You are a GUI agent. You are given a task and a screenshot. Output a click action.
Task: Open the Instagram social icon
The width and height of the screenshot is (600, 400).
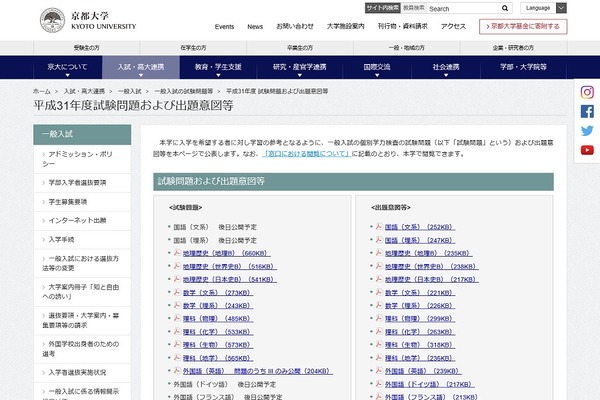point(587,92)
